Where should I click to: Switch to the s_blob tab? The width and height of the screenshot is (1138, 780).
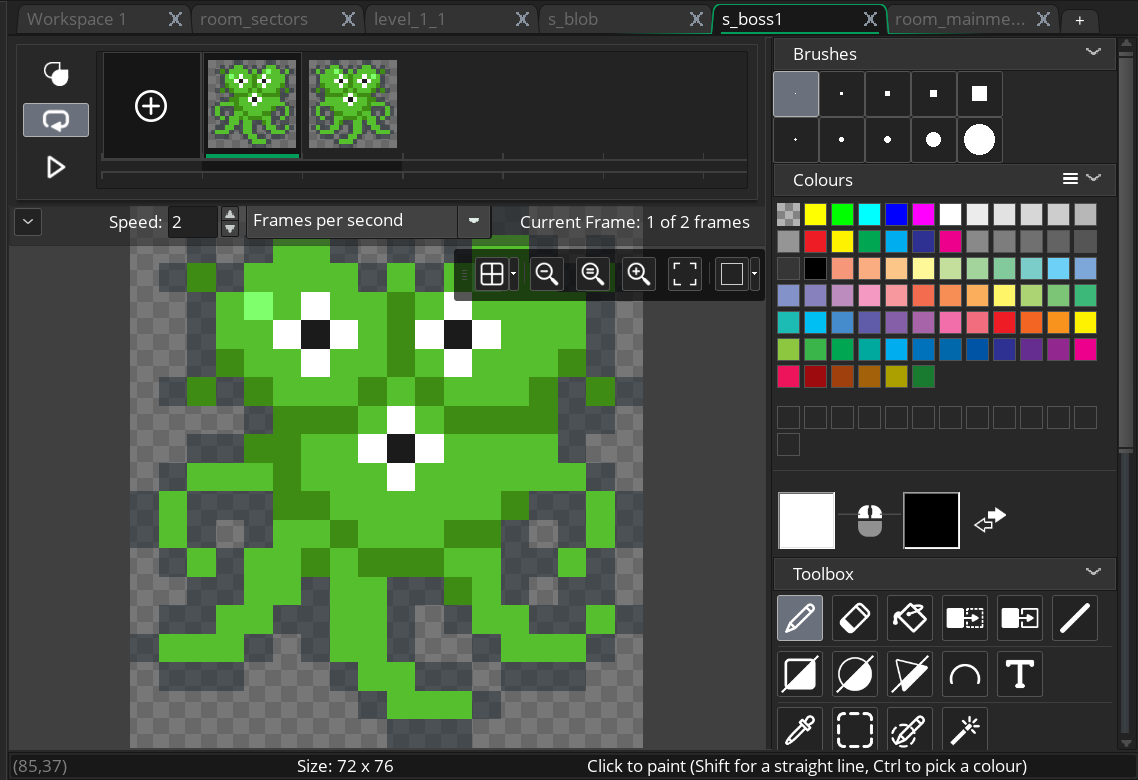coord(573,19)
